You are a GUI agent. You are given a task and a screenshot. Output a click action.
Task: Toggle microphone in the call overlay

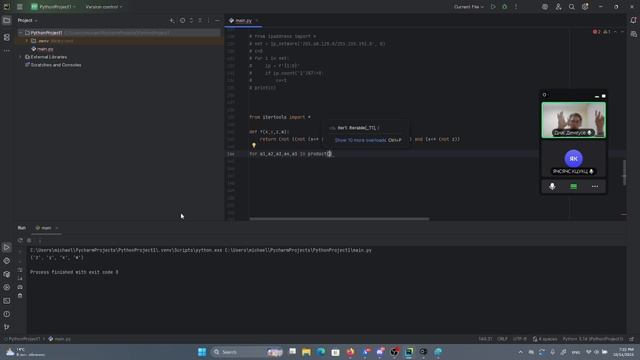[552, 187]
